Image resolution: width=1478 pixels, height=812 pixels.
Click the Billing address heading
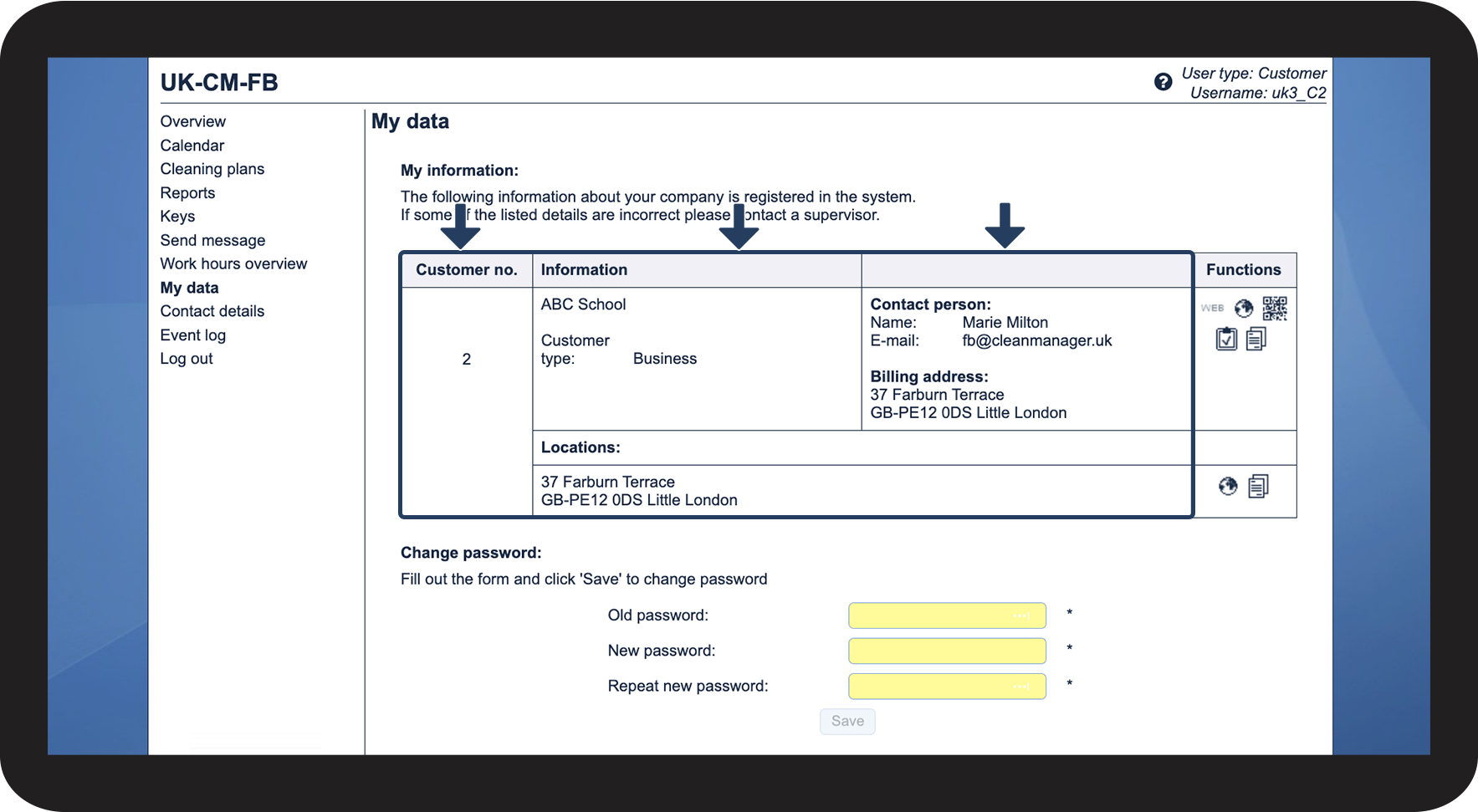(929, 377)
